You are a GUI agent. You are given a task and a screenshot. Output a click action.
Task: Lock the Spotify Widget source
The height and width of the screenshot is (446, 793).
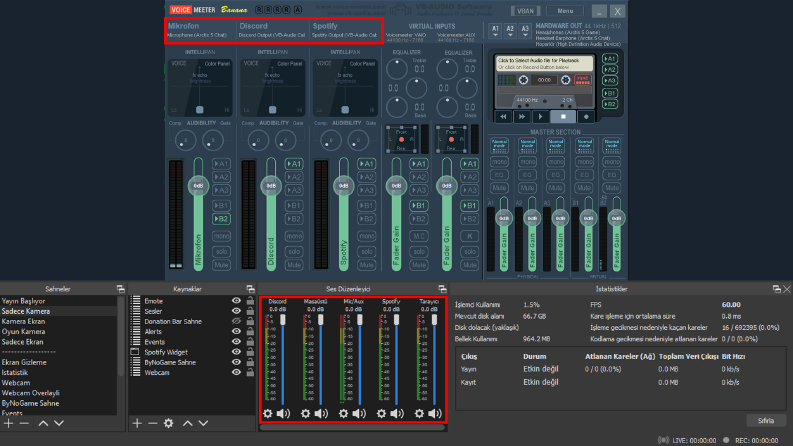pyautogui.click(x=250, y=352)
